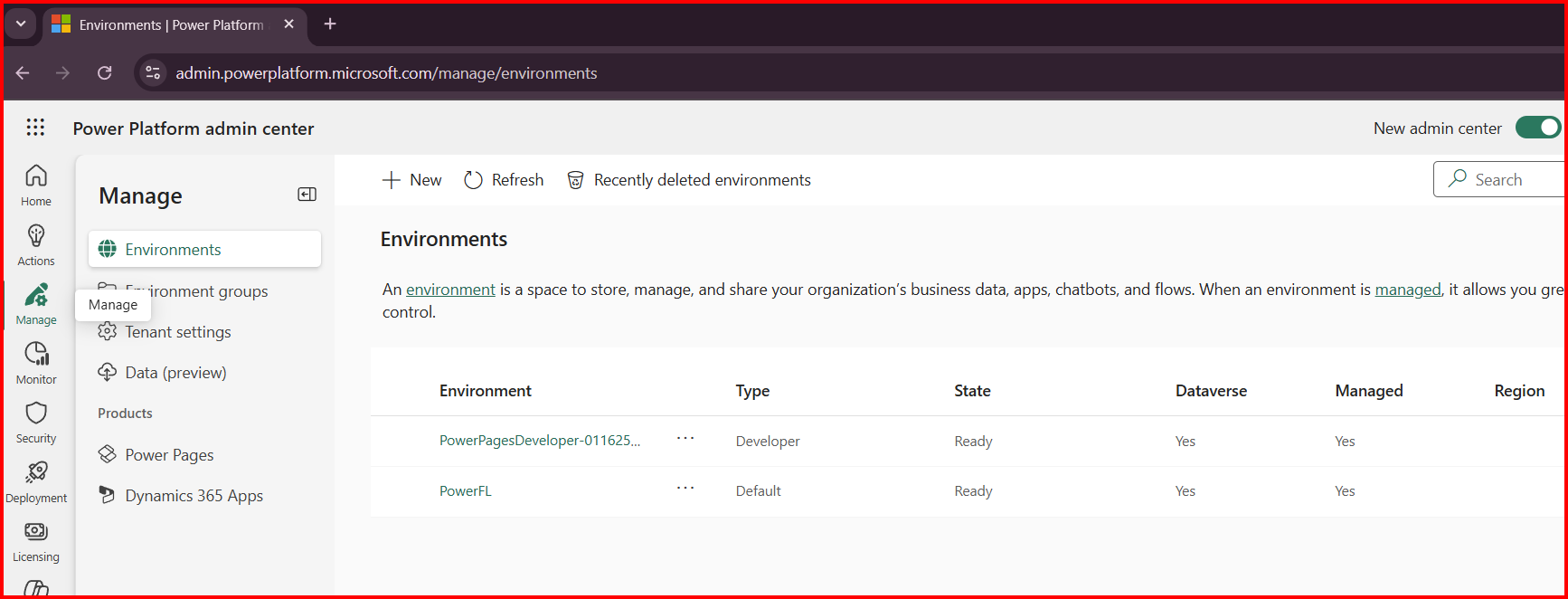Click the gear icon beside Tenant settings
This screenshot has width=1568, height=599.
point(108,331)
